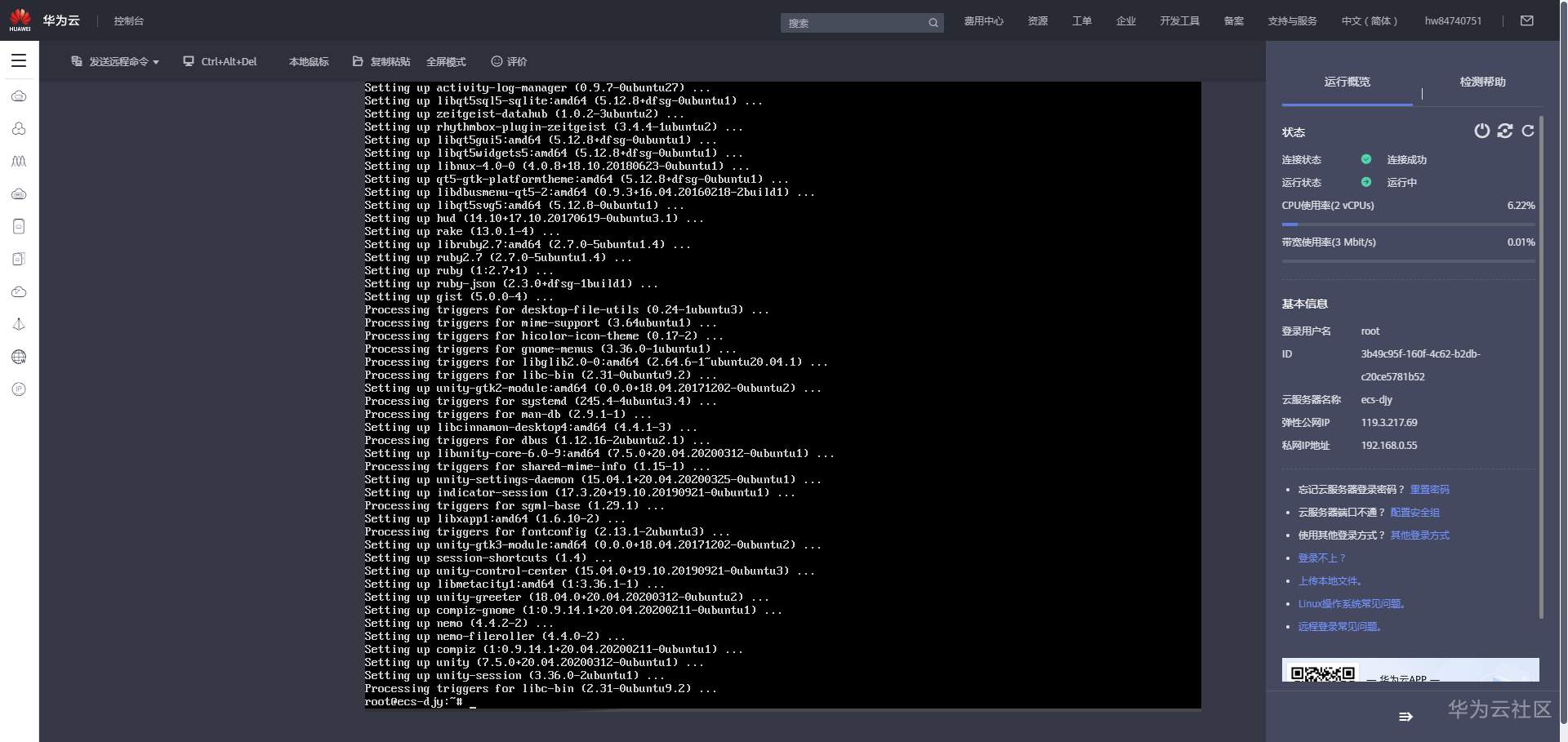This screenshot has width=1568, height=742.
Task: Click the elastic public IP 119.3.217.69
Action: tap(1389, 423)
